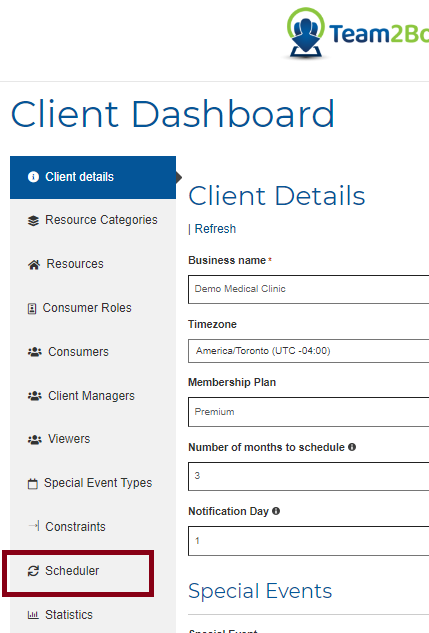Click the Business name input field
The width and height of the screenshot is (429, 633).
tap(309, 289)
